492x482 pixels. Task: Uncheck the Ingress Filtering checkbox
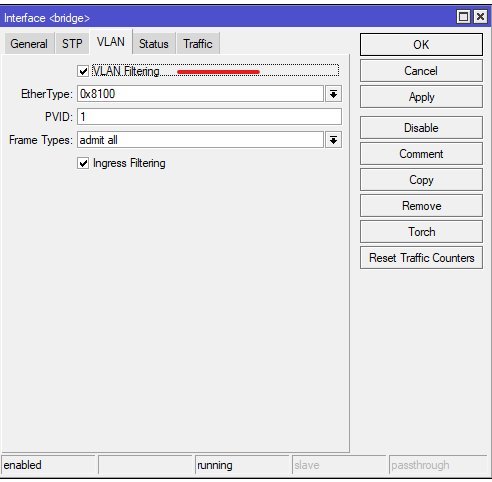point(83,163)
